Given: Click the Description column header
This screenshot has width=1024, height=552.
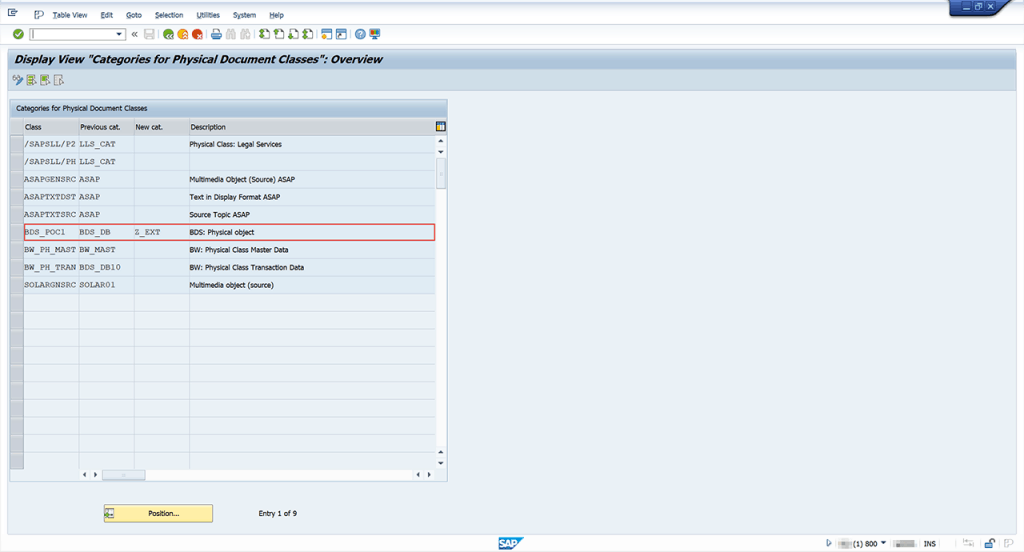Looking at the screenshot, I should coord(312,127).
